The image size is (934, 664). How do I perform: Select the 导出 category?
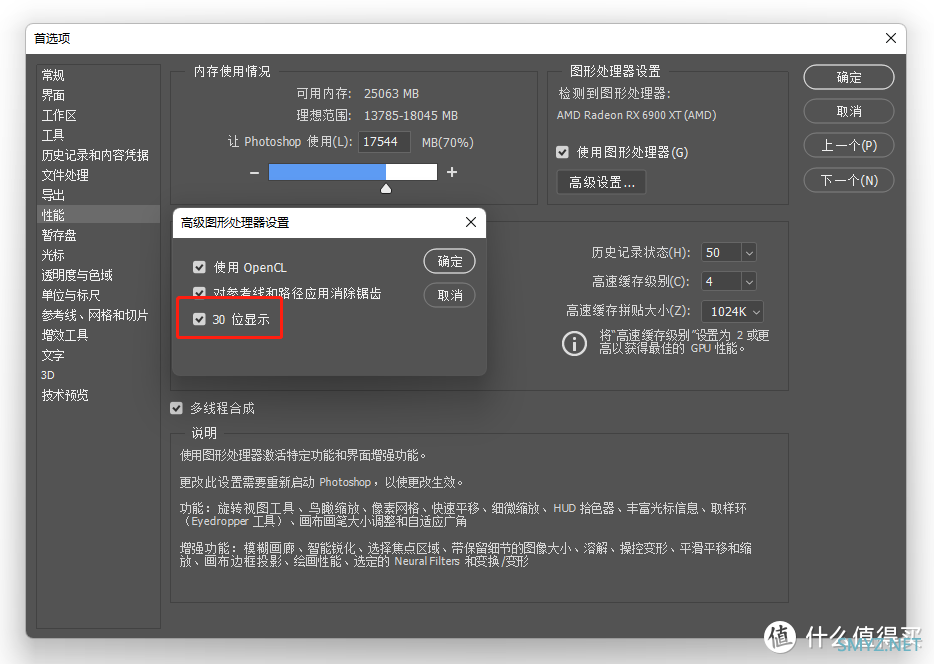(x=53, y=195)
